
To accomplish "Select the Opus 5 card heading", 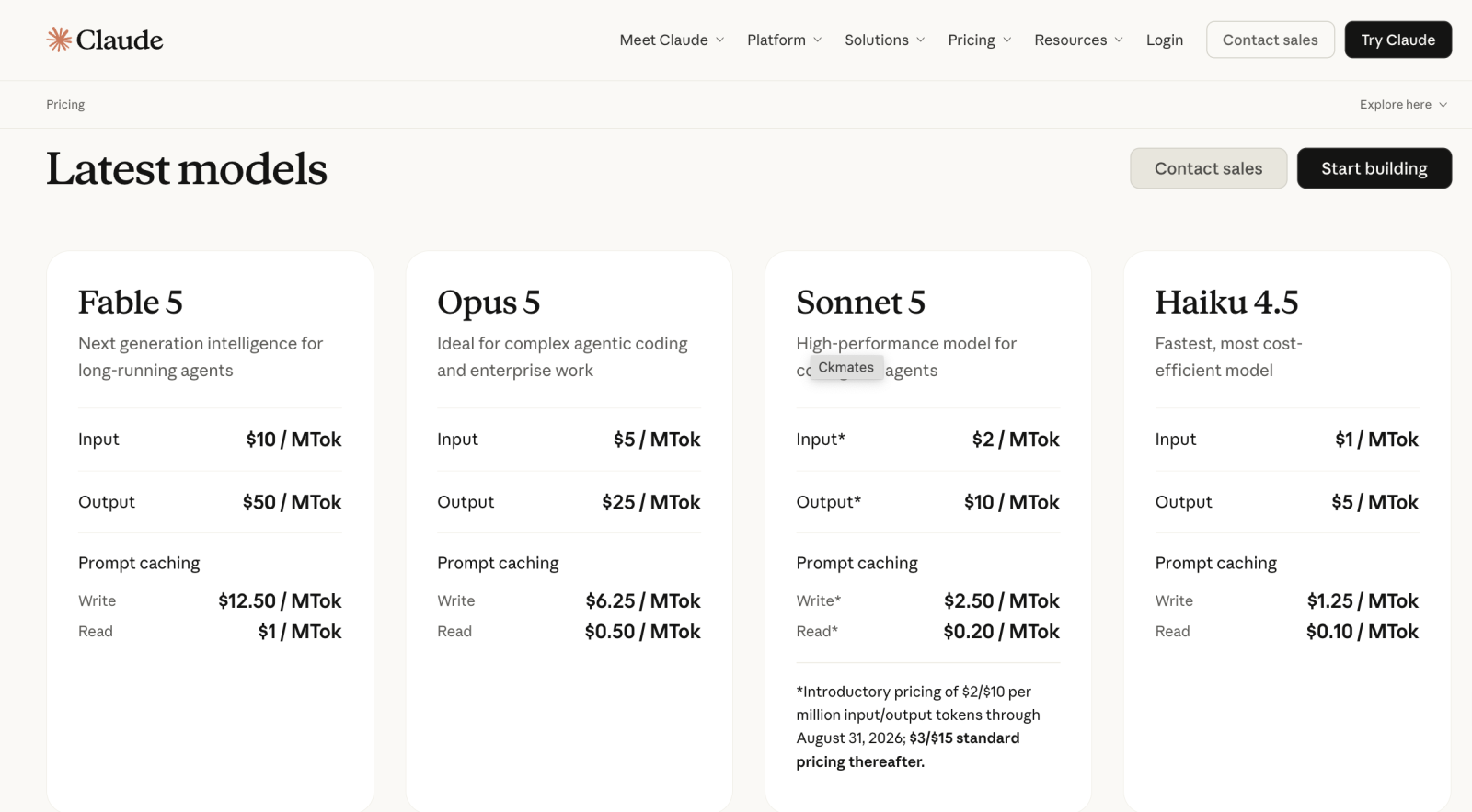I will pyautogui.click(x=489, y=303).
